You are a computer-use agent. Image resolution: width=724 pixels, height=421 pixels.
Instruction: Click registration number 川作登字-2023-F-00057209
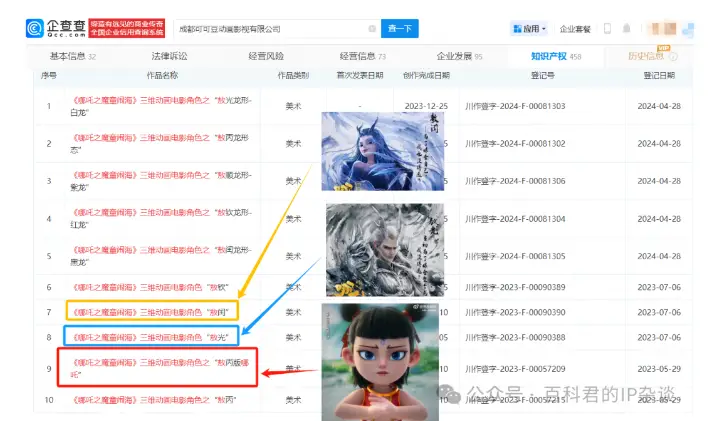point(515,369)
